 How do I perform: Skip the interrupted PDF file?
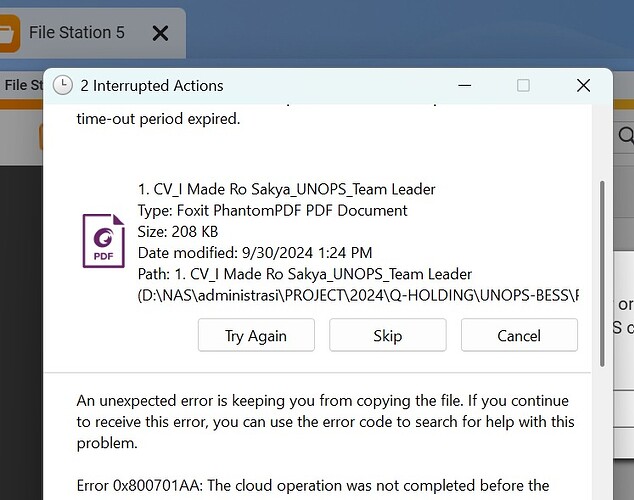coord(388,335)
